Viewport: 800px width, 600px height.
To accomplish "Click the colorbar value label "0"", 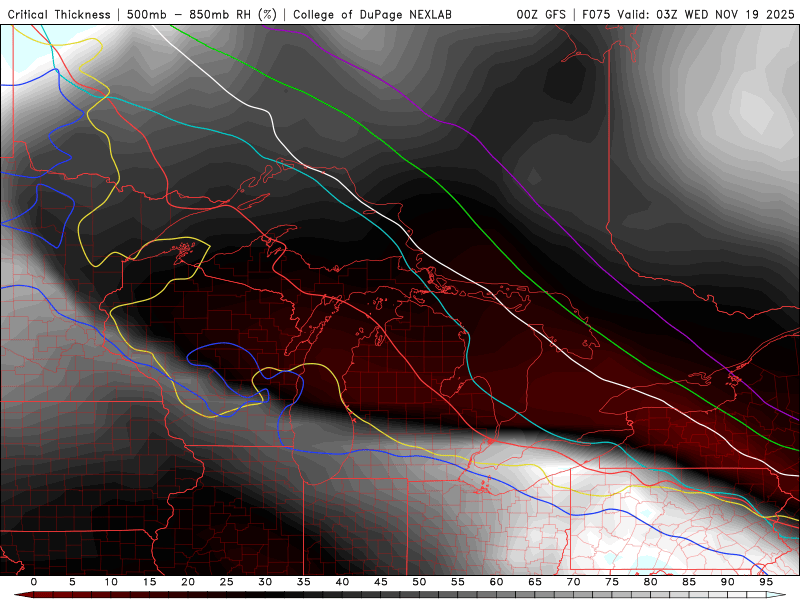I will click(34, 582).
